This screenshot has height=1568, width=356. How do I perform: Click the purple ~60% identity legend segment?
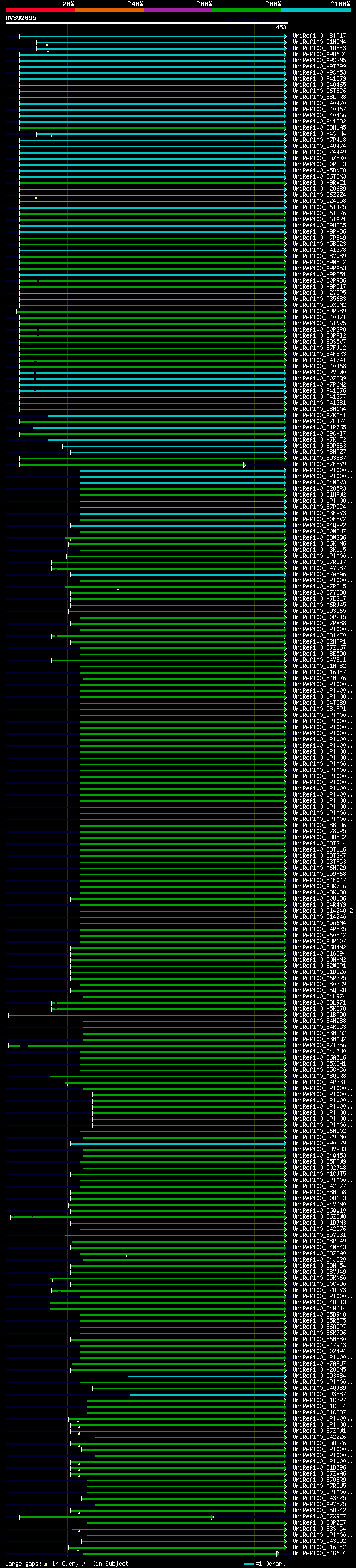coord(177,10)
